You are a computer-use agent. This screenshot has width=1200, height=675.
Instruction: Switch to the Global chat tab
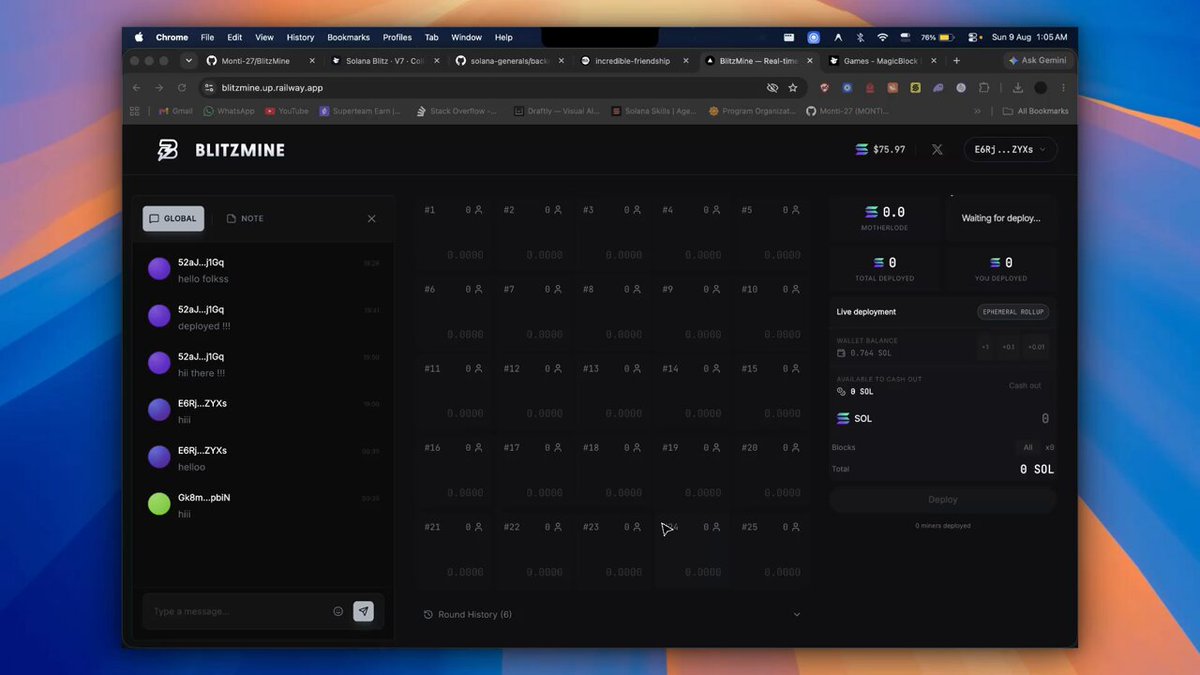click(x=174, y=219)
